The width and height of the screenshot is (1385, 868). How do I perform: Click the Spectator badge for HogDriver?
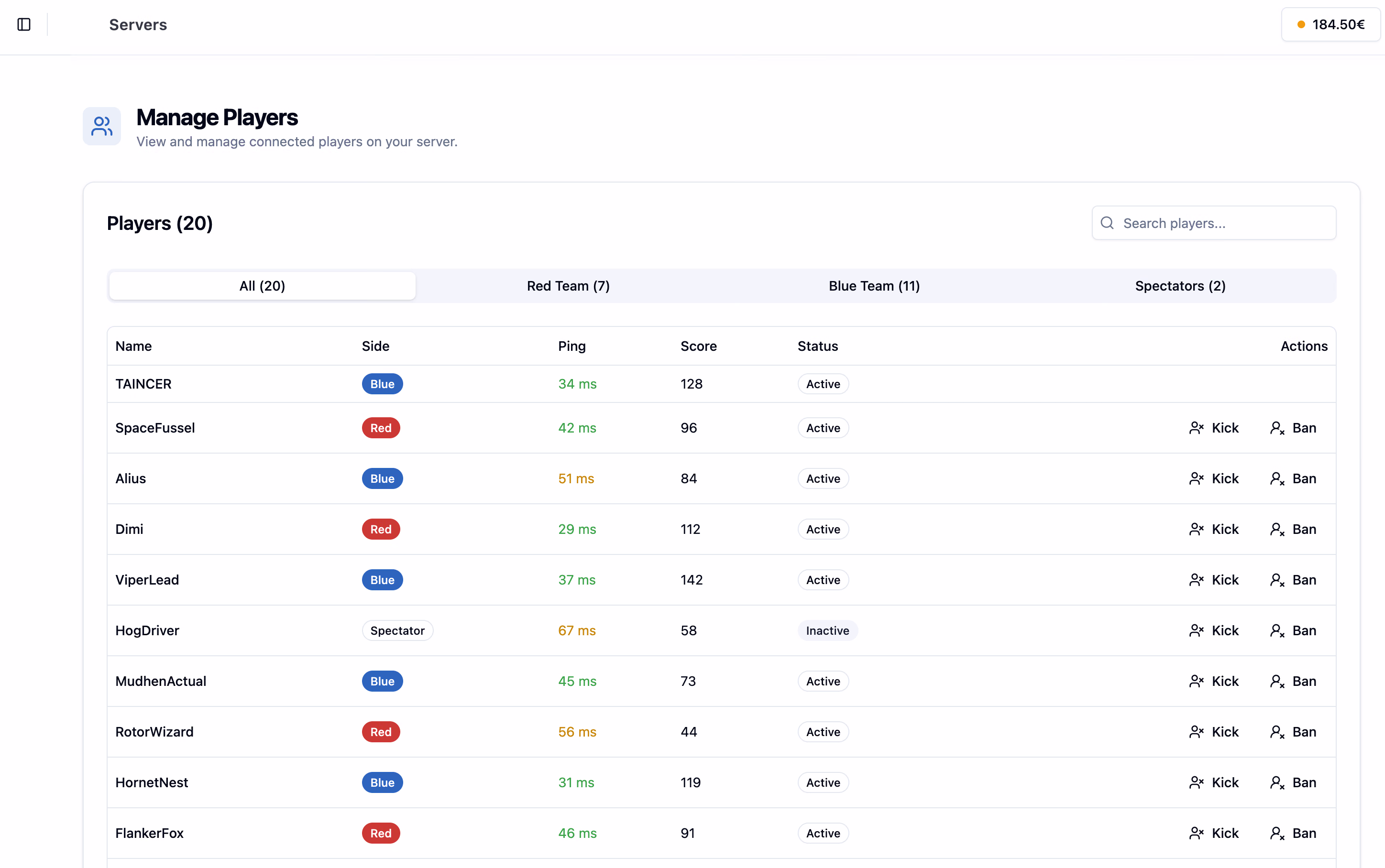[x=397, y=630]
